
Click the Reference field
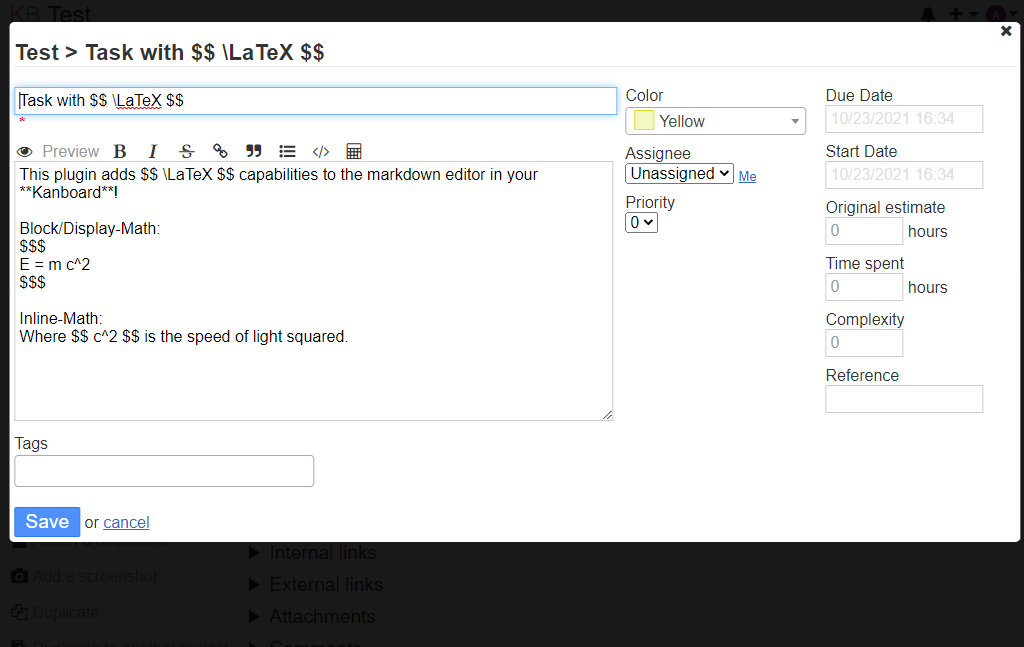coord(904,399)
